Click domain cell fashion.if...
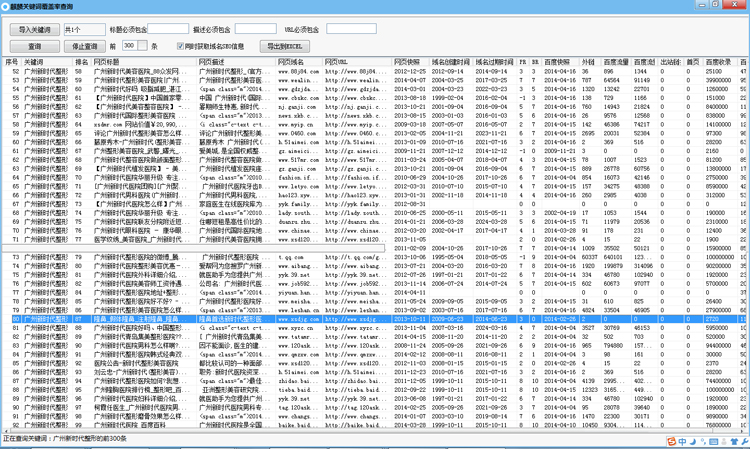The height and width of the screenshot is (449, 750). [x=297, y=177]
